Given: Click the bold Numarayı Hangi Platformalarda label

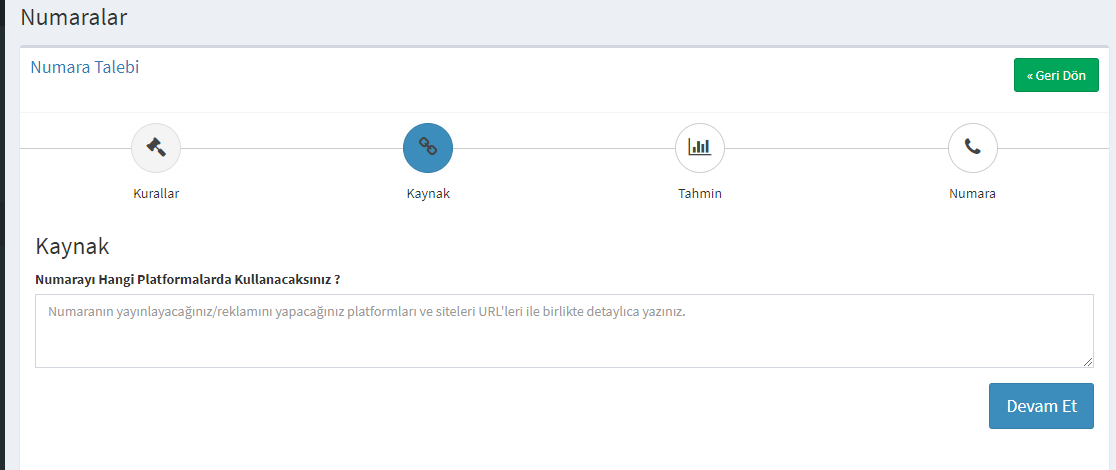Looking at the screenshot, I should [x=187, y=279].
